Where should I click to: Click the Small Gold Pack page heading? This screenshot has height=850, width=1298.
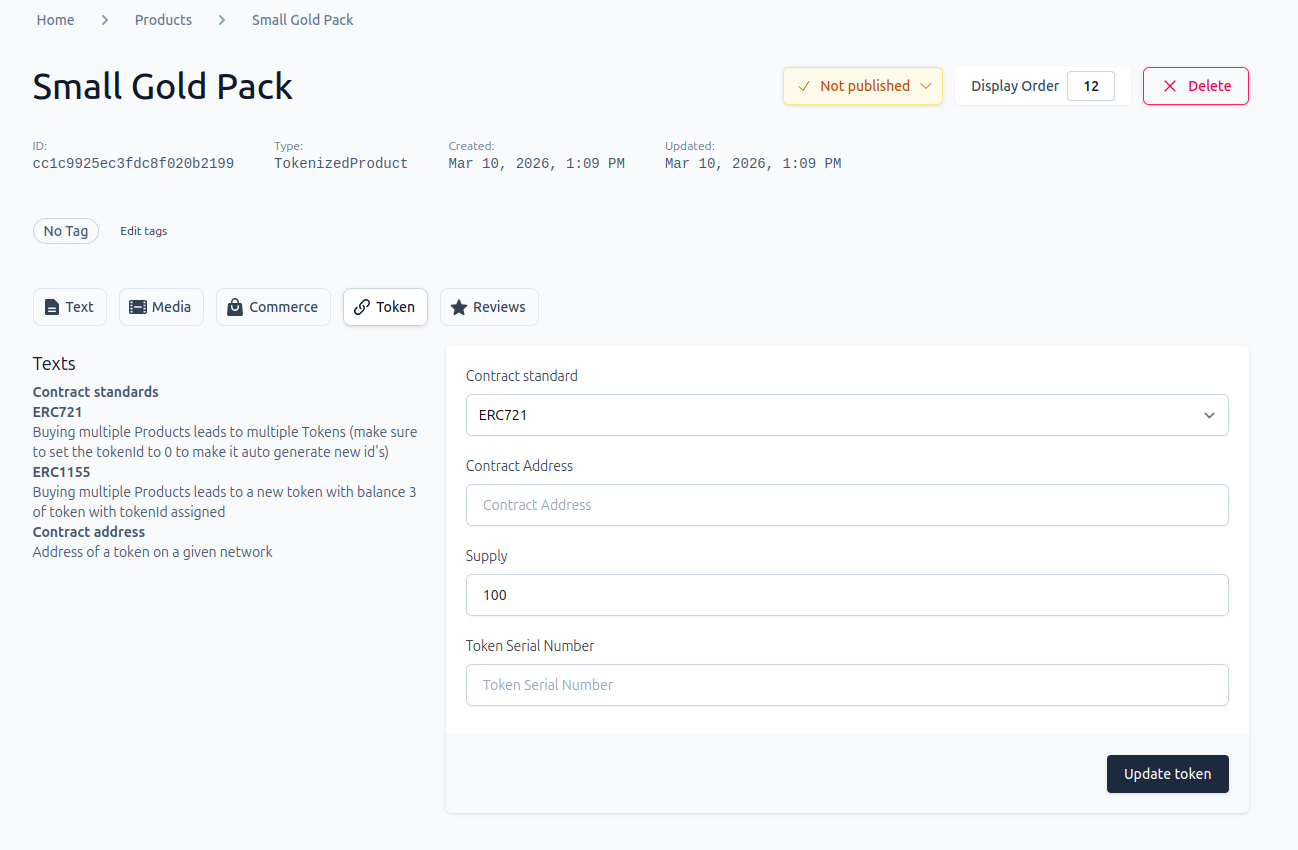click(x=163, y=87)
